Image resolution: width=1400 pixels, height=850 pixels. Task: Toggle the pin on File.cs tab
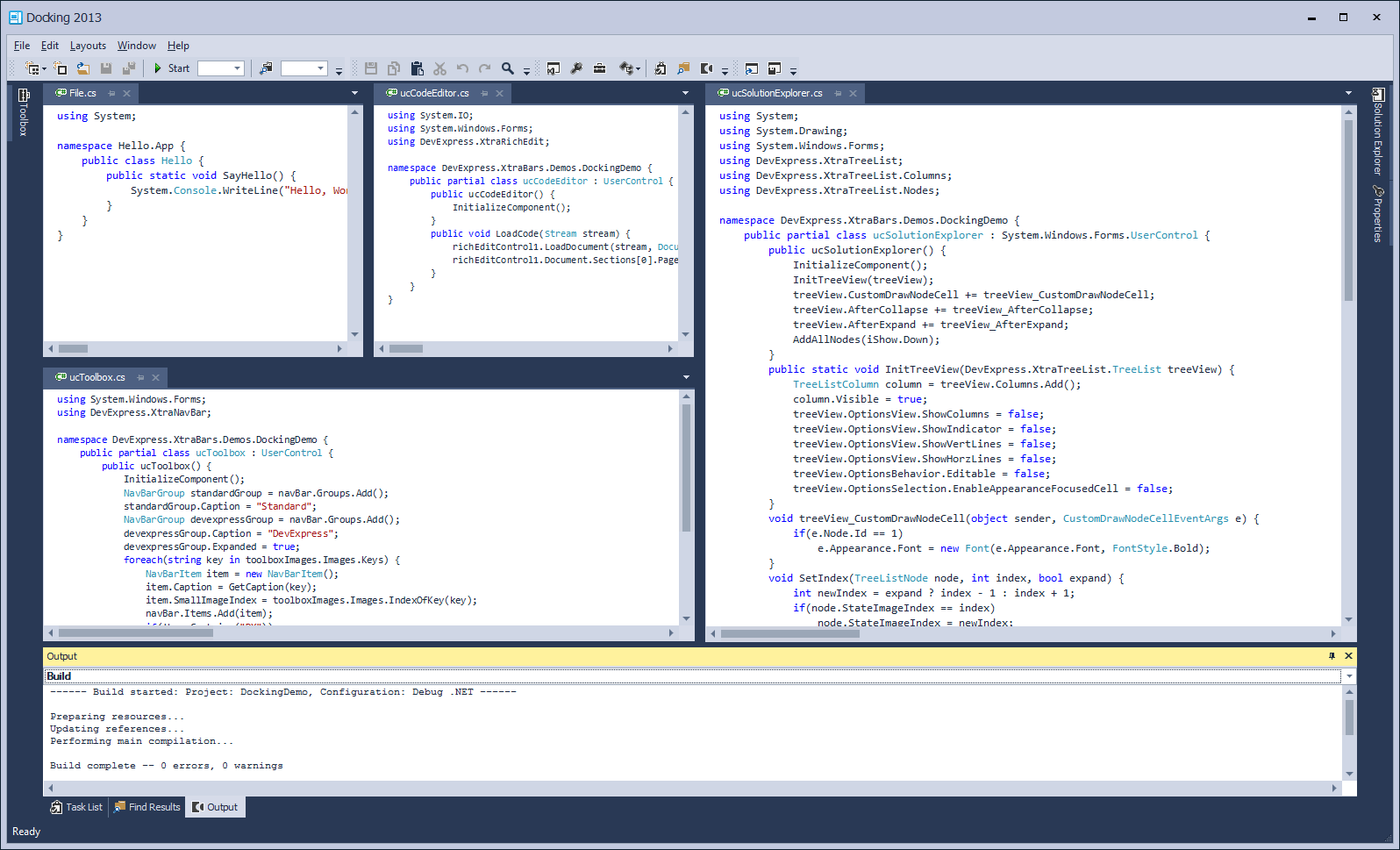(x=111, y=93)
